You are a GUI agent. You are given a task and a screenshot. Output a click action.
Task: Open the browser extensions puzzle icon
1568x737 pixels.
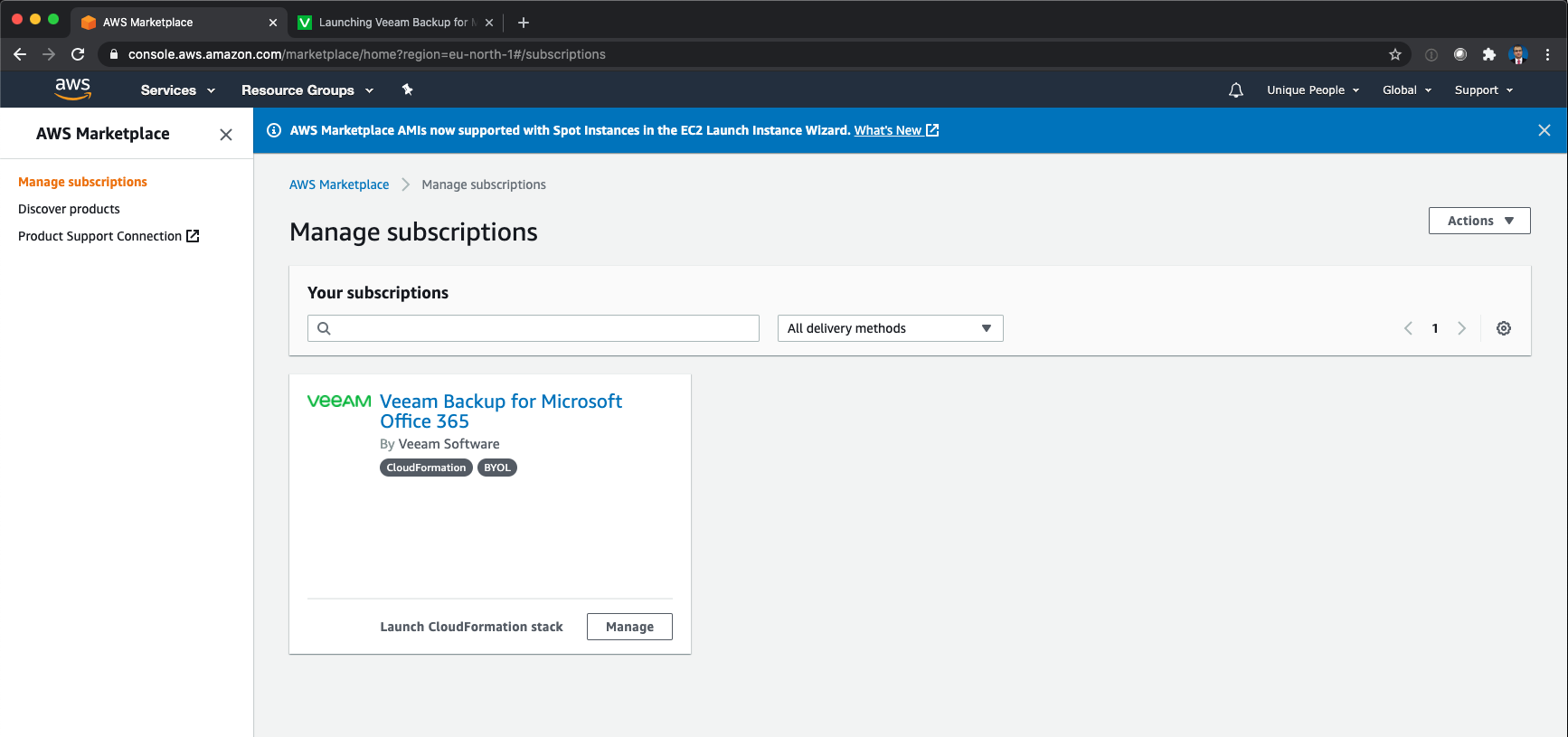[1489, 54]
